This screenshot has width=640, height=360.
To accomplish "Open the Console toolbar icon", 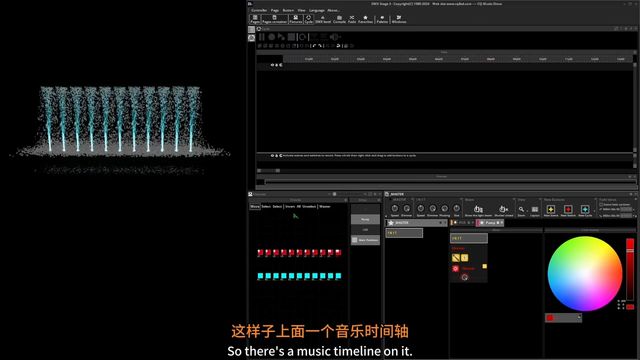I will (339, 19).
